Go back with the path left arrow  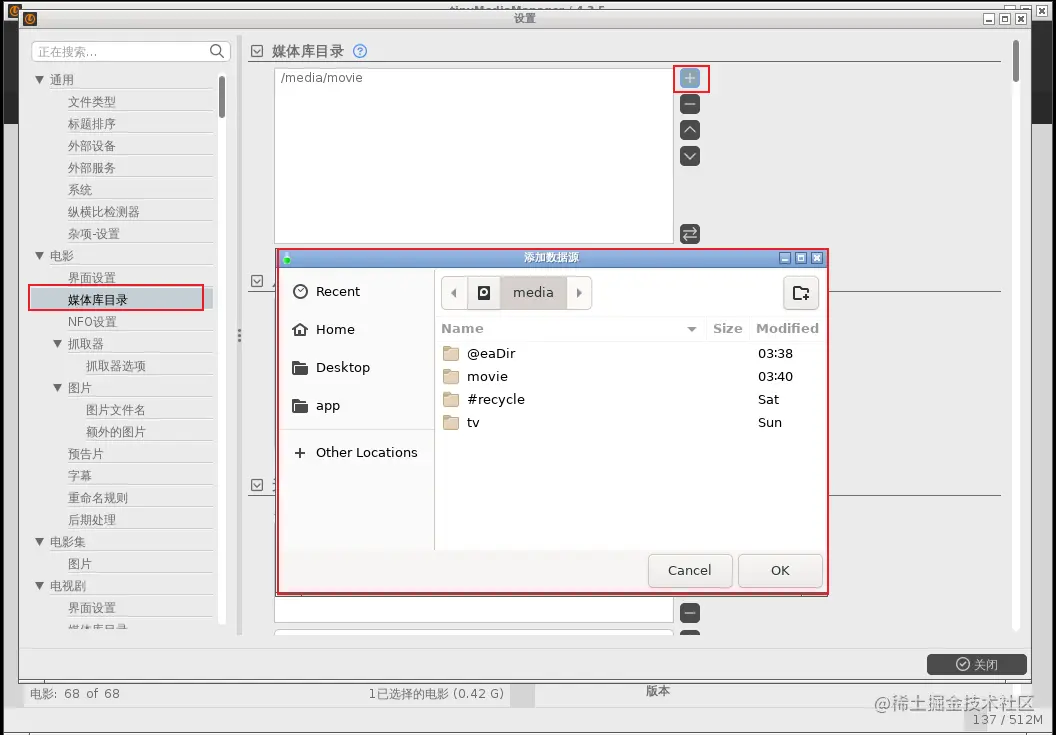click(454, 293)
